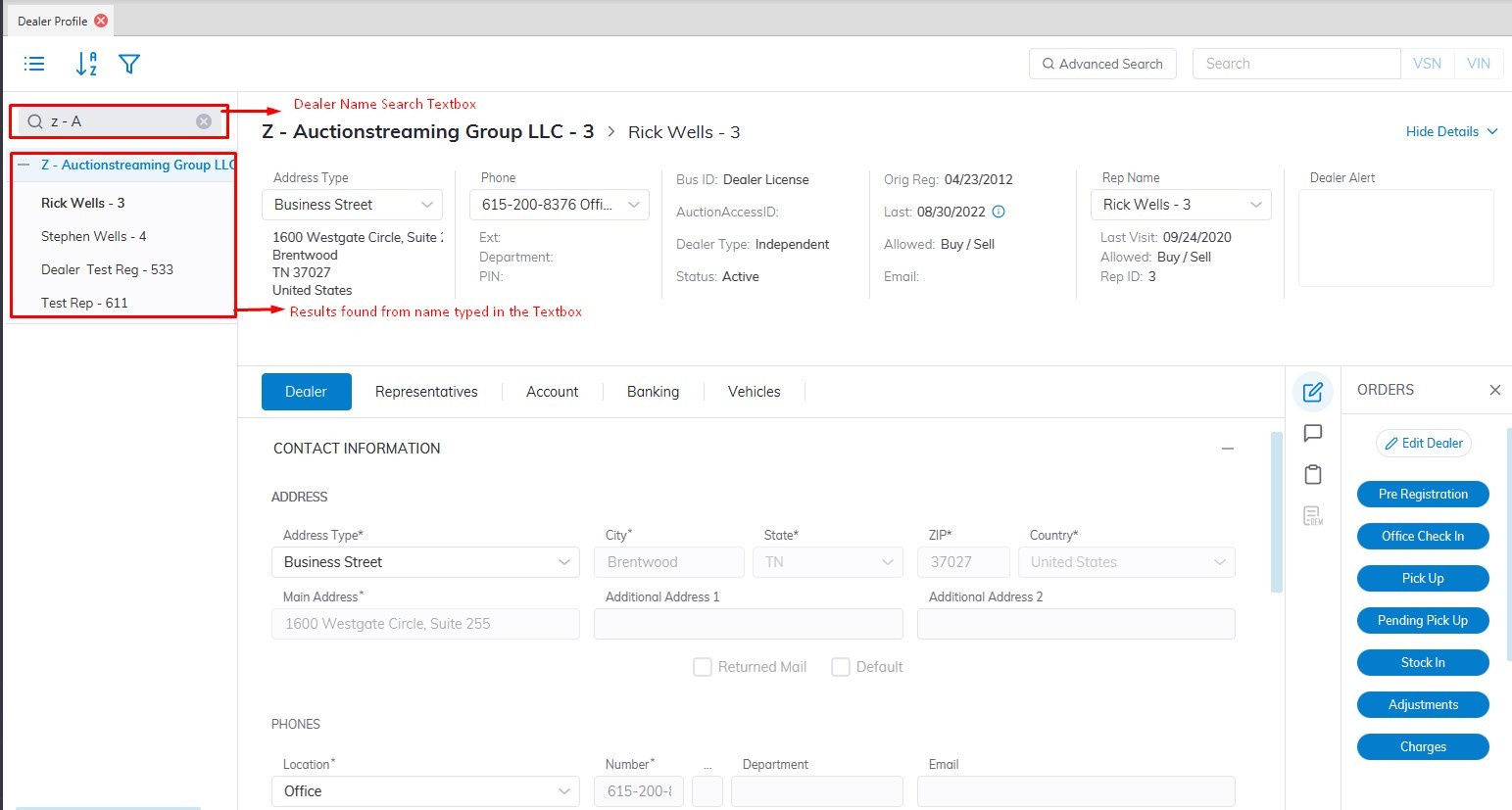Enable the Default address checkbox
1512x810 pixels.
point(840,667)
